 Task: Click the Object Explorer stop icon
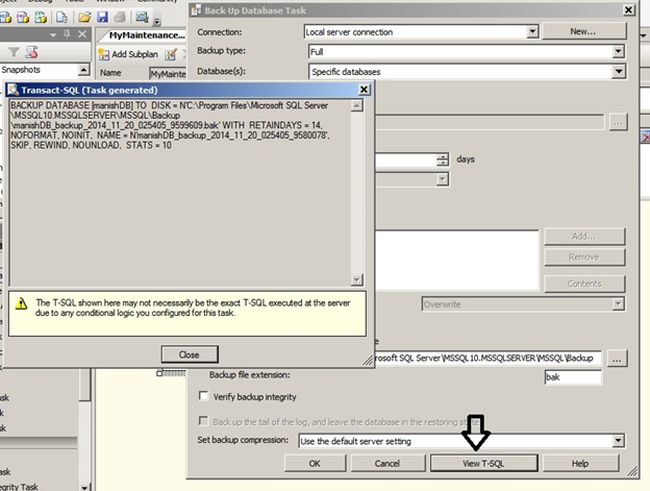(x=32, y=52)
